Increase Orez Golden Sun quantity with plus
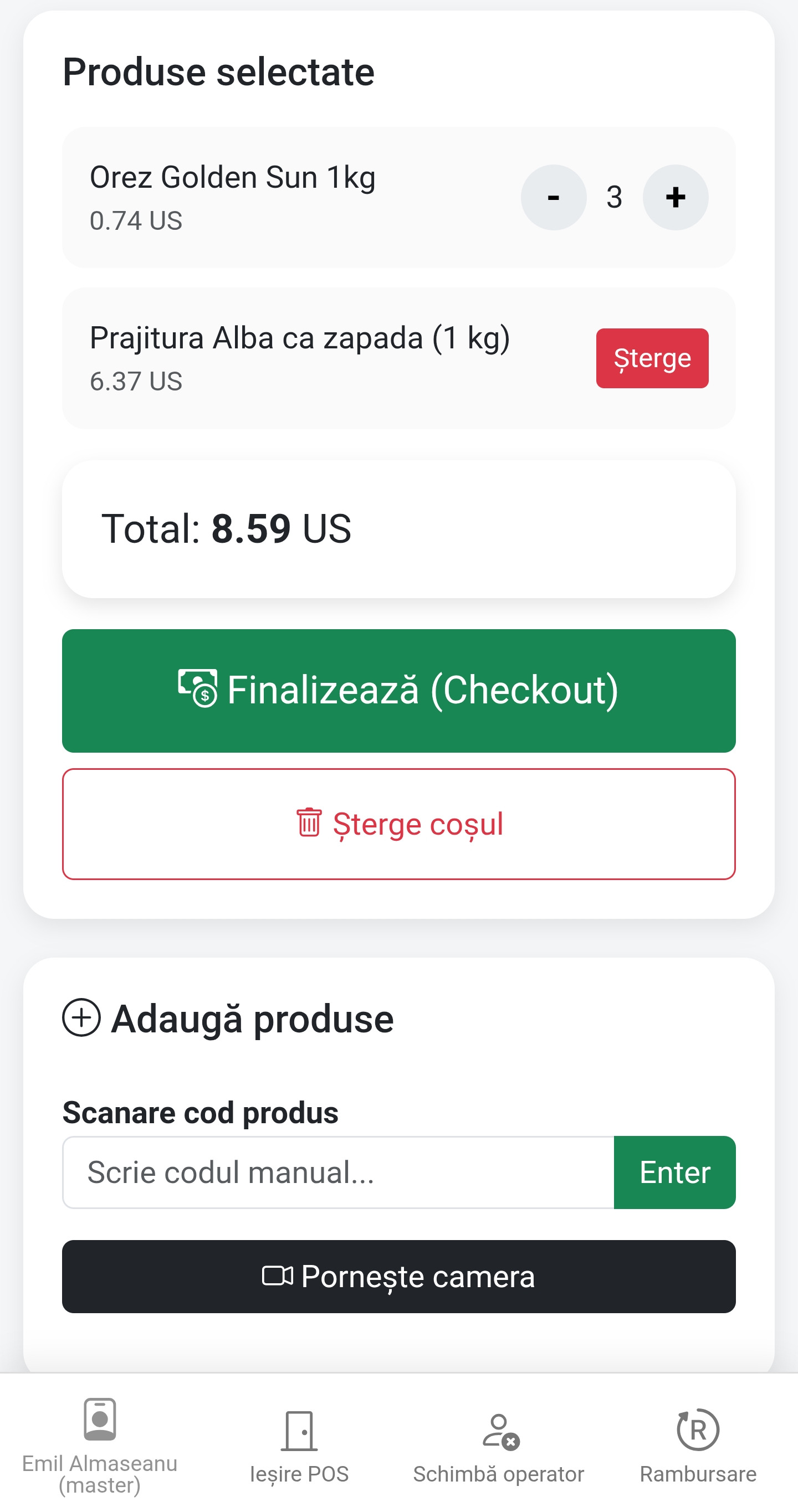The height and width of the screenshot is (1512, 798). pyautogui.click(x=676, y=197)
